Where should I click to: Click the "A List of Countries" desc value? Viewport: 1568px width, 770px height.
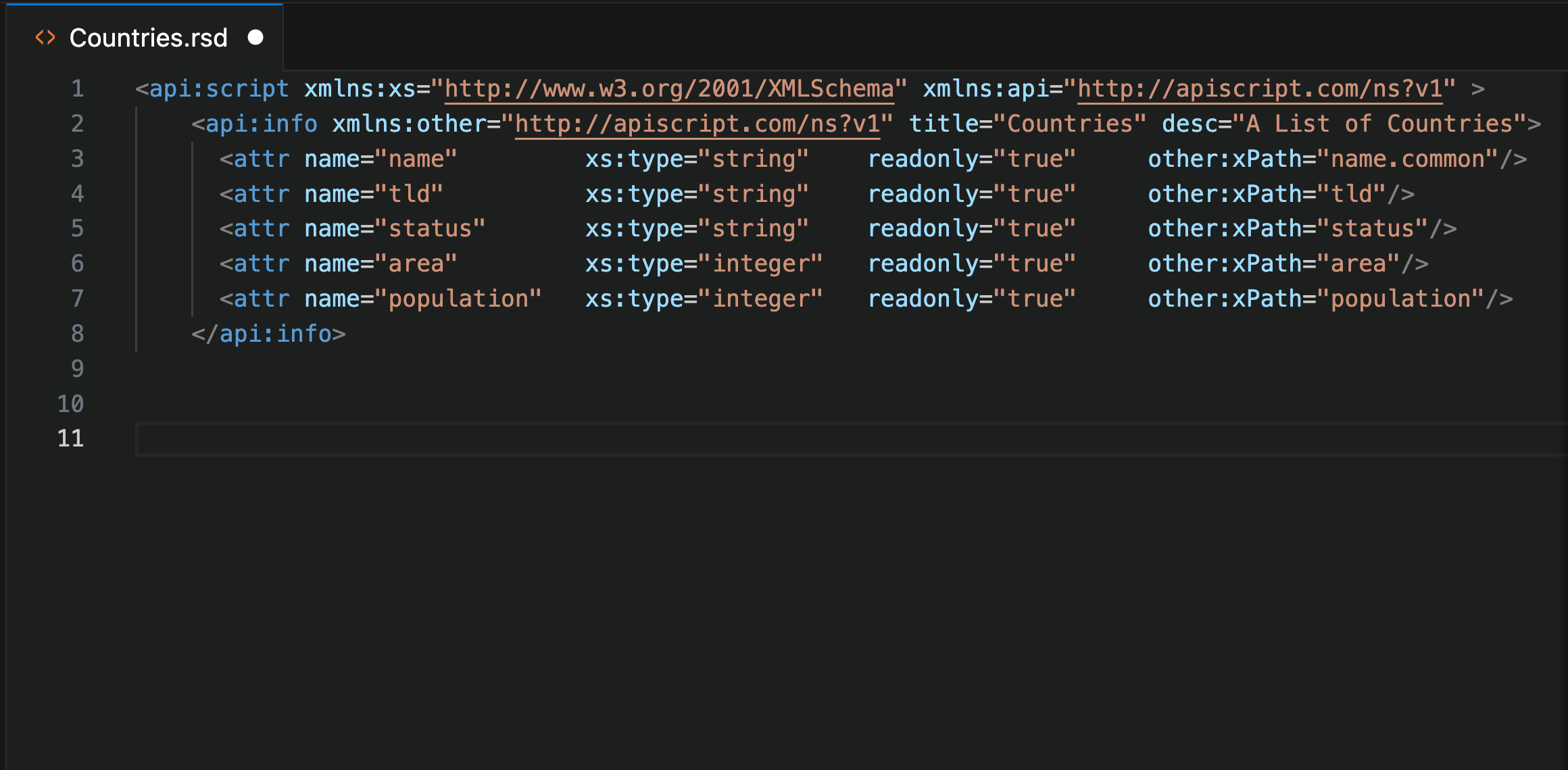[x=1379, y=124]
